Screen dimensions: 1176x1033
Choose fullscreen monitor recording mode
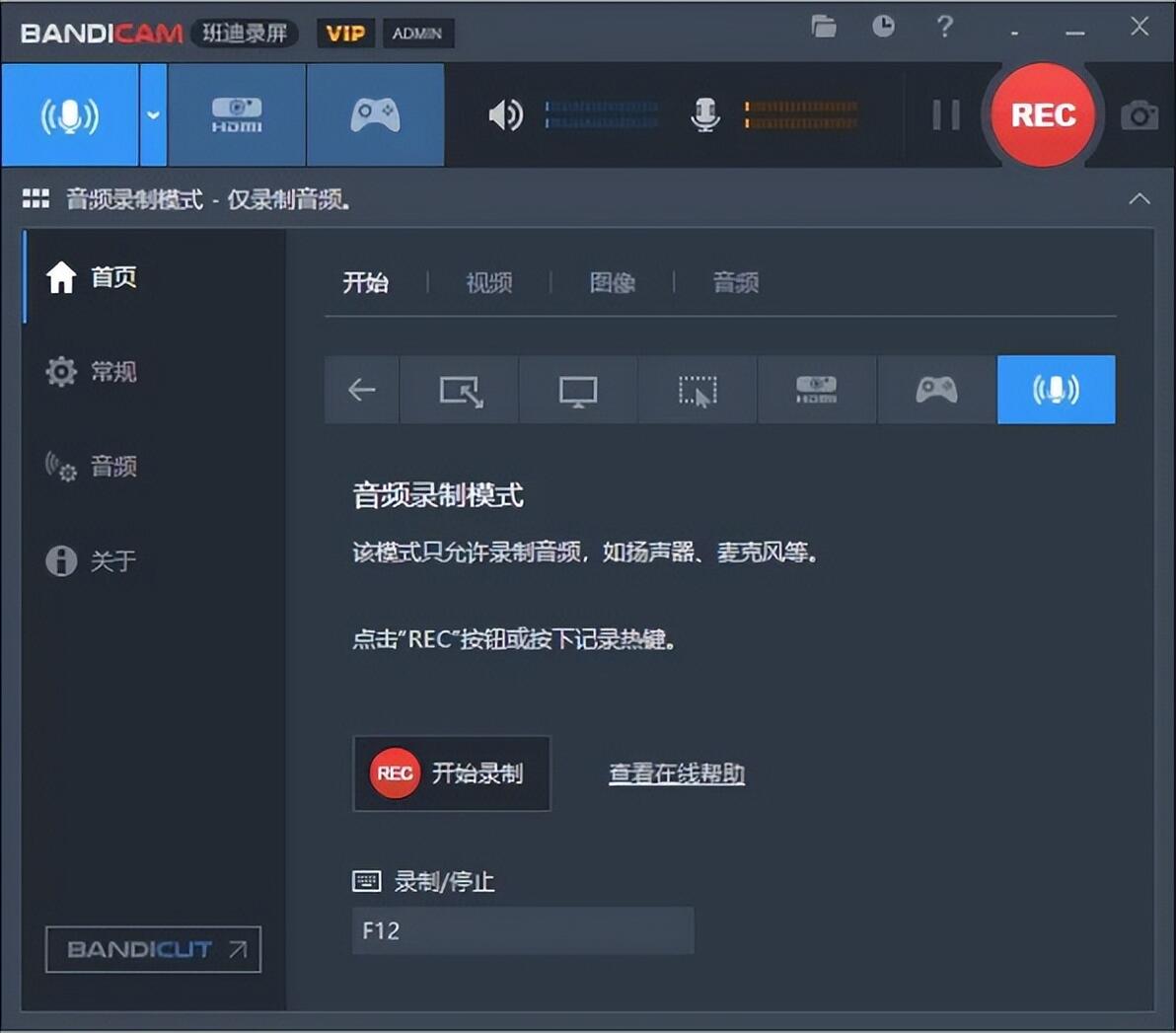click(578, 390)
